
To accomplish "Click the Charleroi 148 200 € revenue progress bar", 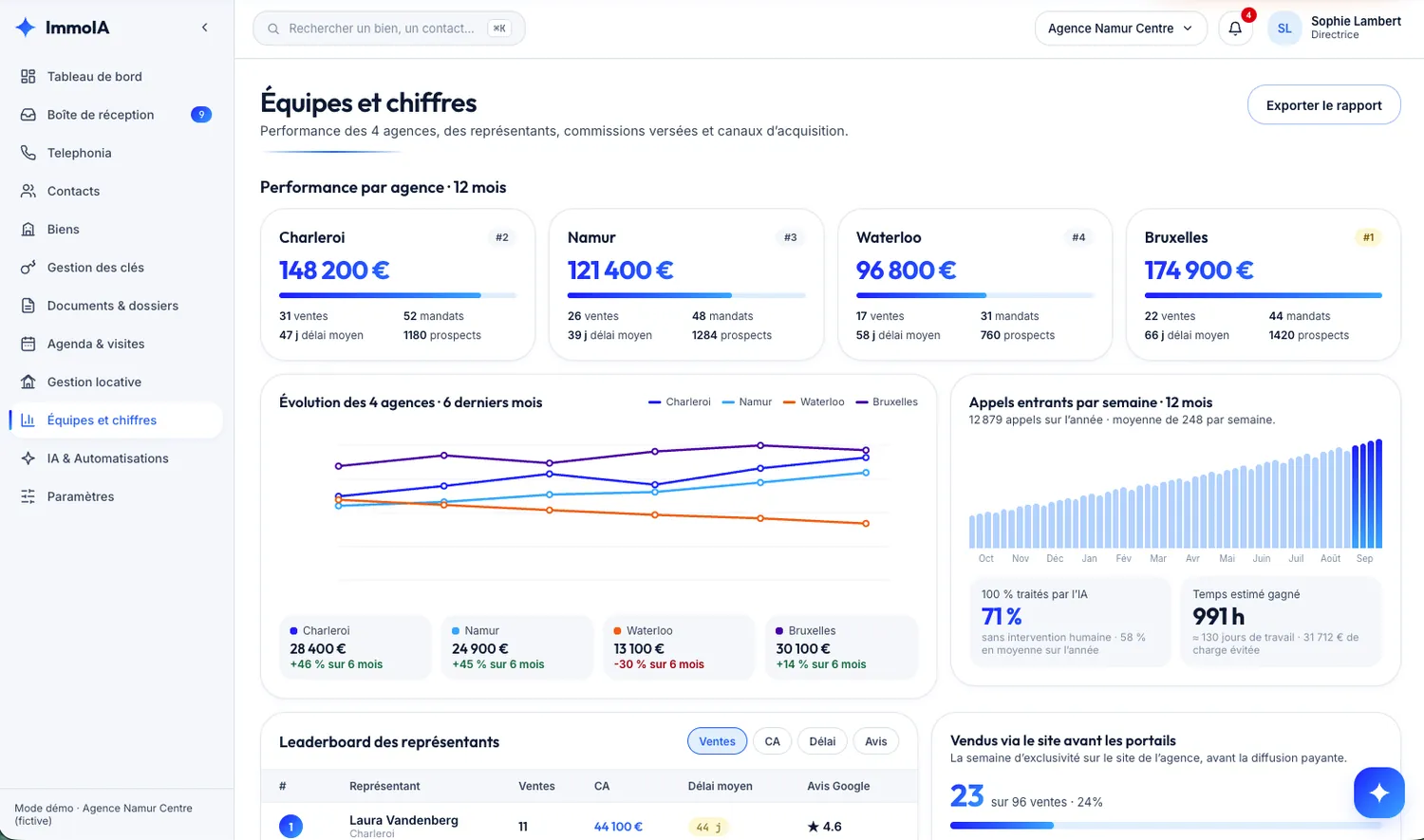I will click(397, 296).
